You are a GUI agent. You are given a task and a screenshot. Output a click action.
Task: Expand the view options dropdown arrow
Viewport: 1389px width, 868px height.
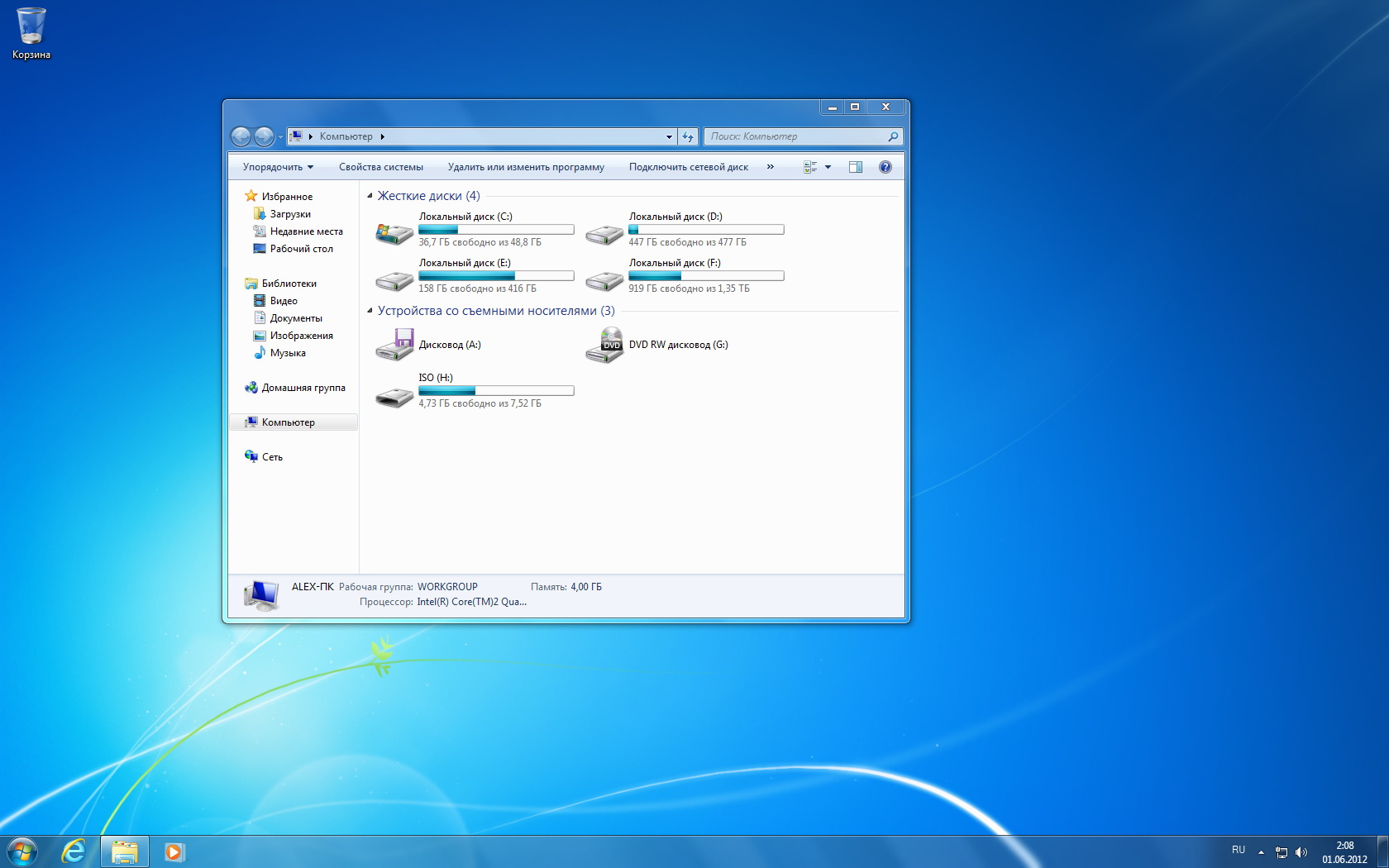pos(828,167)
